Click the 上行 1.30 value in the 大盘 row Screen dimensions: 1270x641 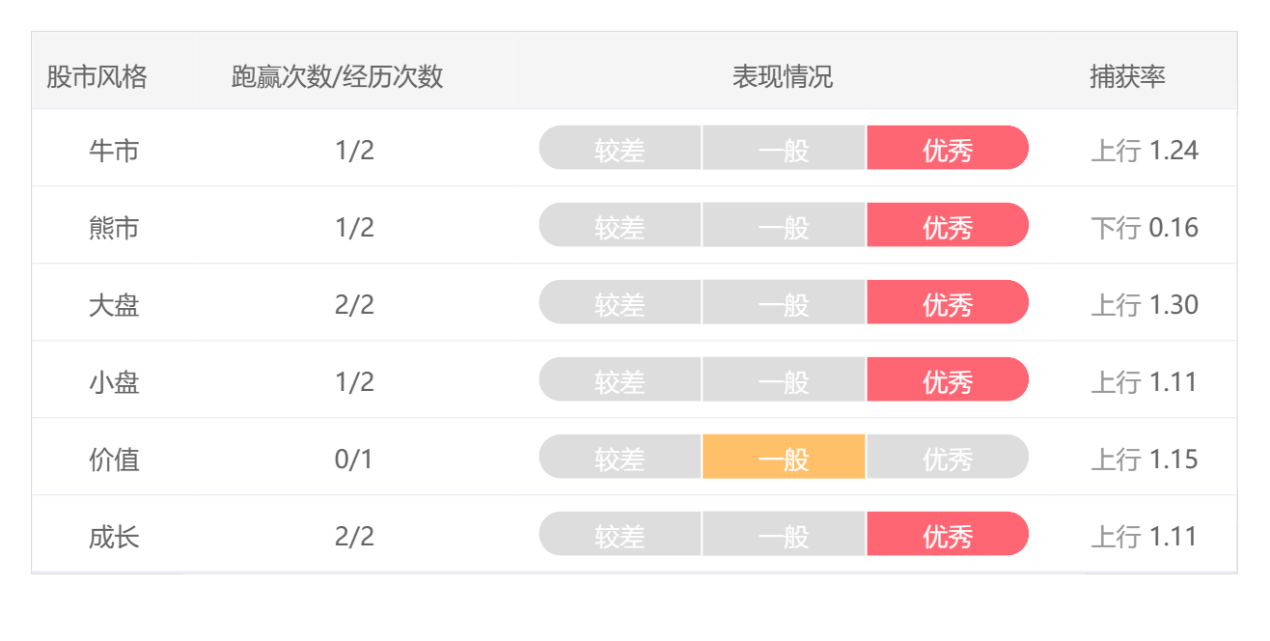pos(1144,305)
